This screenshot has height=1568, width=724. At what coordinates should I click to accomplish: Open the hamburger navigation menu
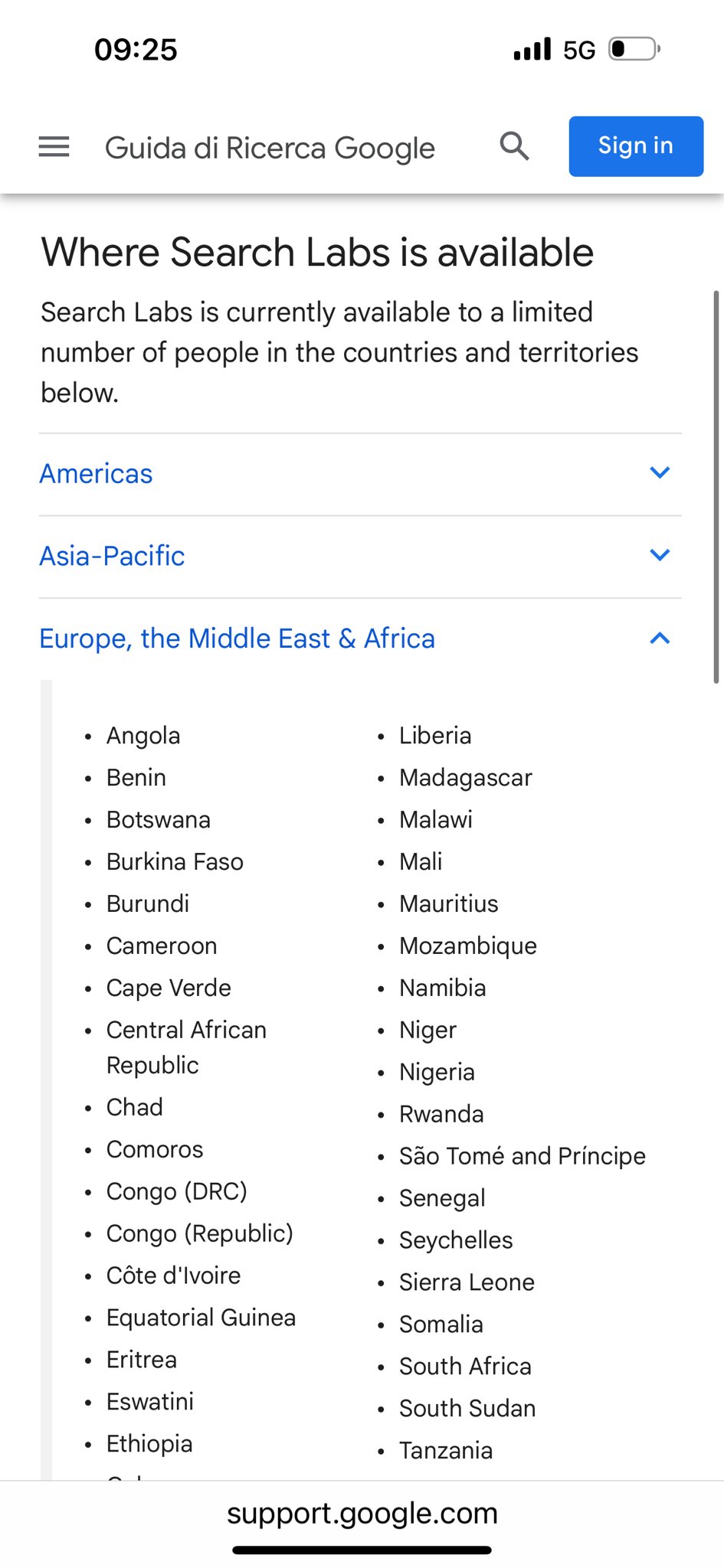coord(54,146)
